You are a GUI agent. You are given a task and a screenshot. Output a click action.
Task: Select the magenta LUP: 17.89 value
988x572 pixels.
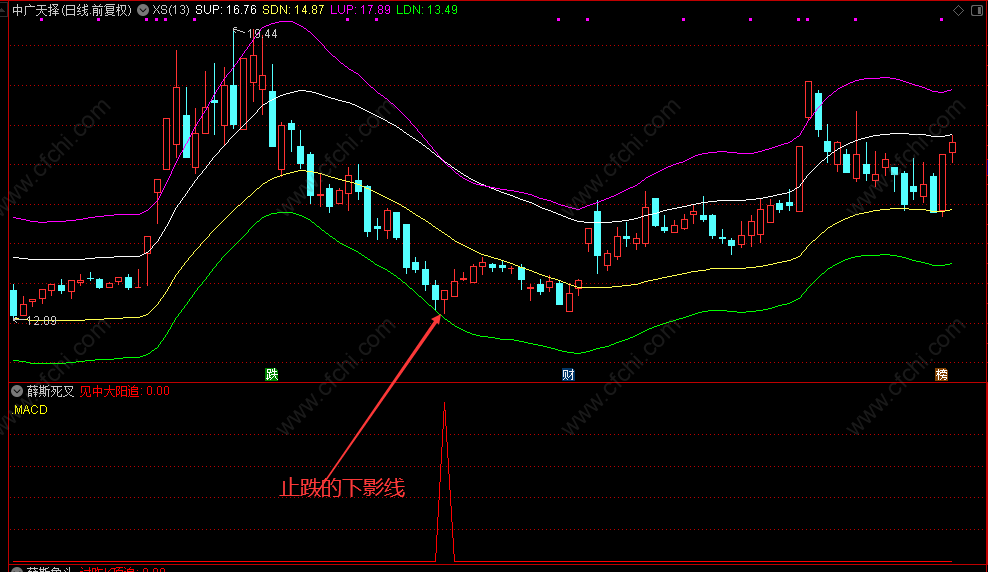click(x=360, y=10)
